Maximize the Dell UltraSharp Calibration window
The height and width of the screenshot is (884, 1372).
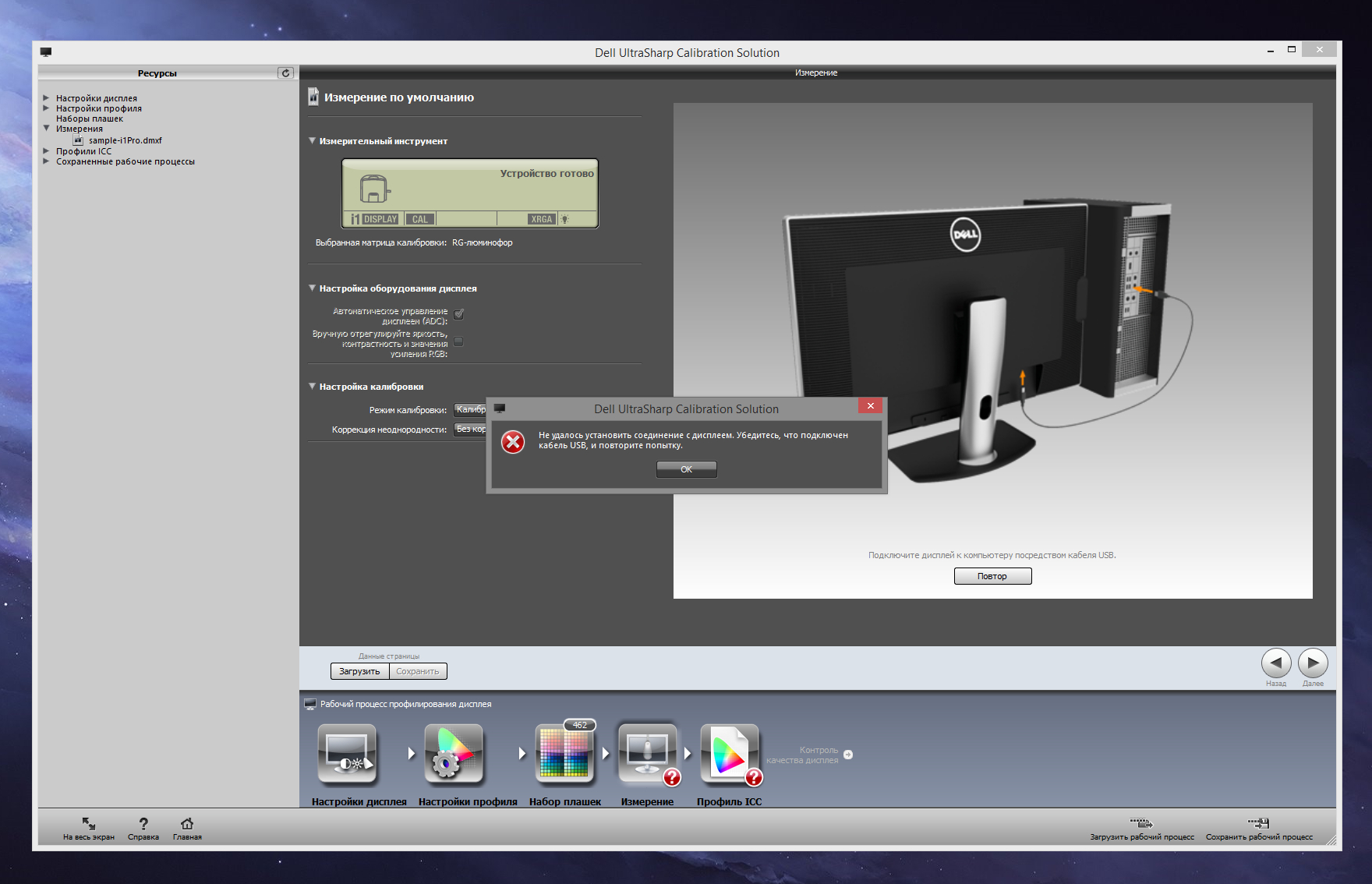click(1292, 50)
